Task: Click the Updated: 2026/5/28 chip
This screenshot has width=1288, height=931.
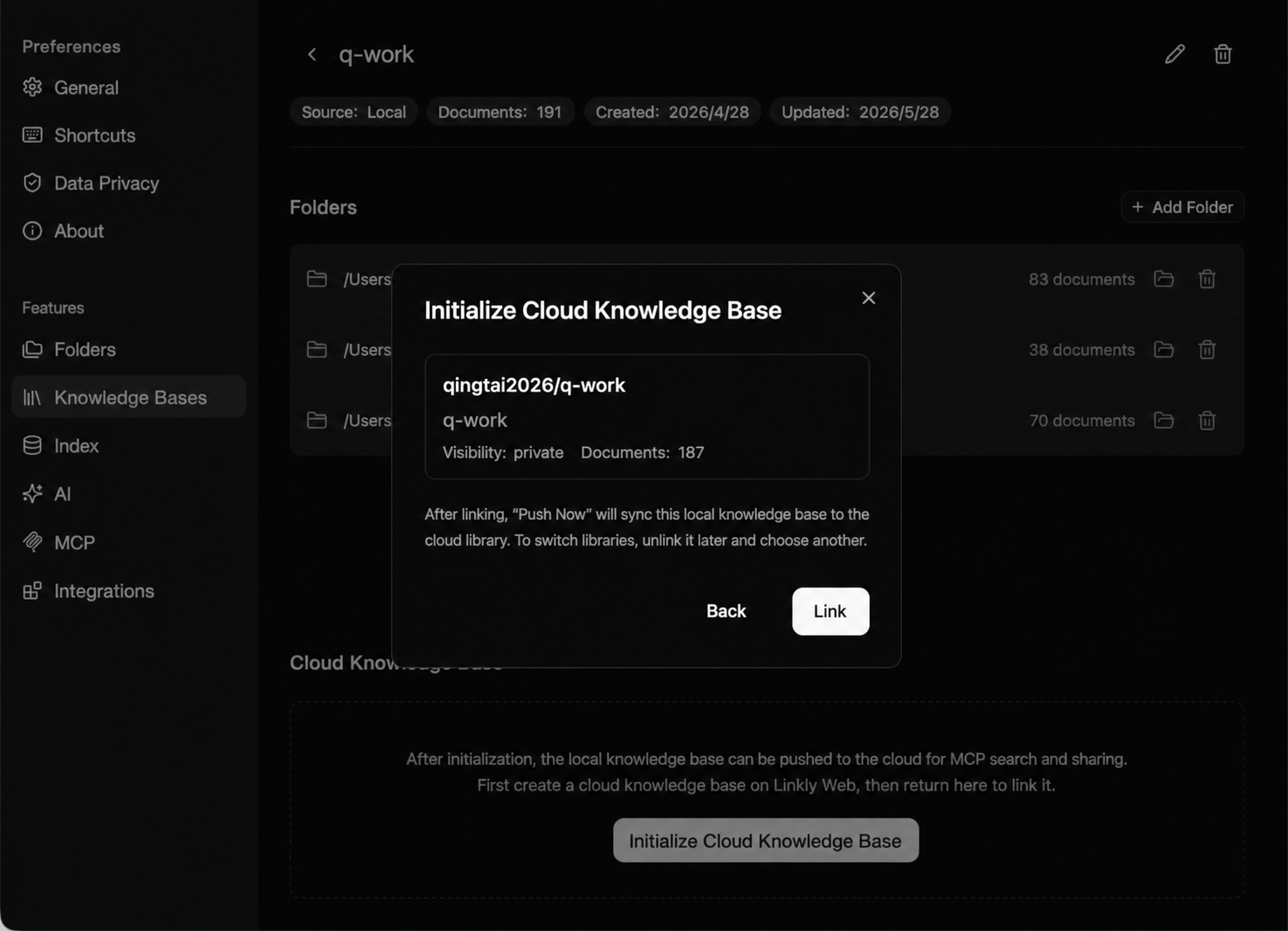Action: [x=860, y=112]
